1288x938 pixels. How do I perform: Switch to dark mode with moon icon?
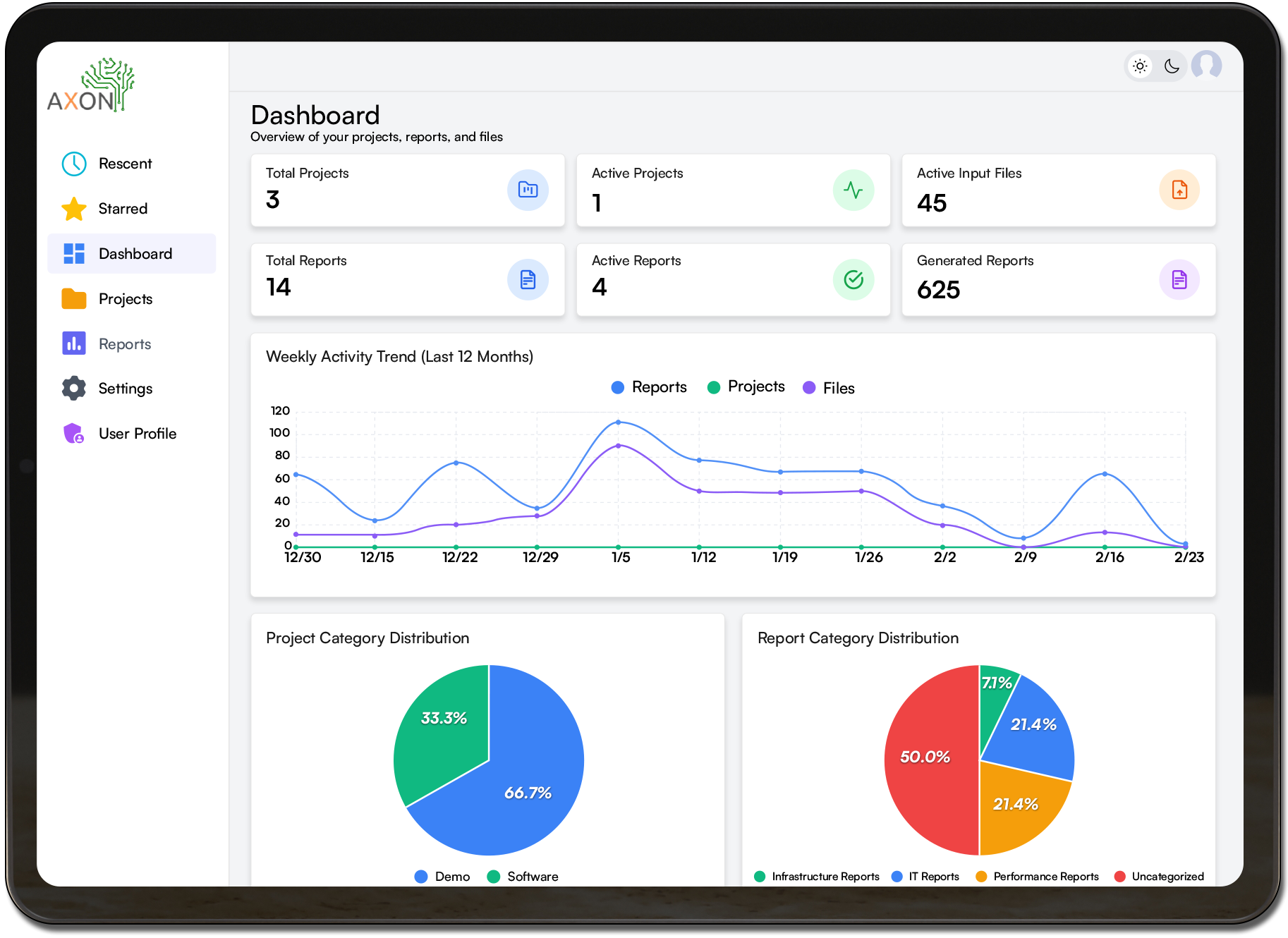coord(1172,66)
